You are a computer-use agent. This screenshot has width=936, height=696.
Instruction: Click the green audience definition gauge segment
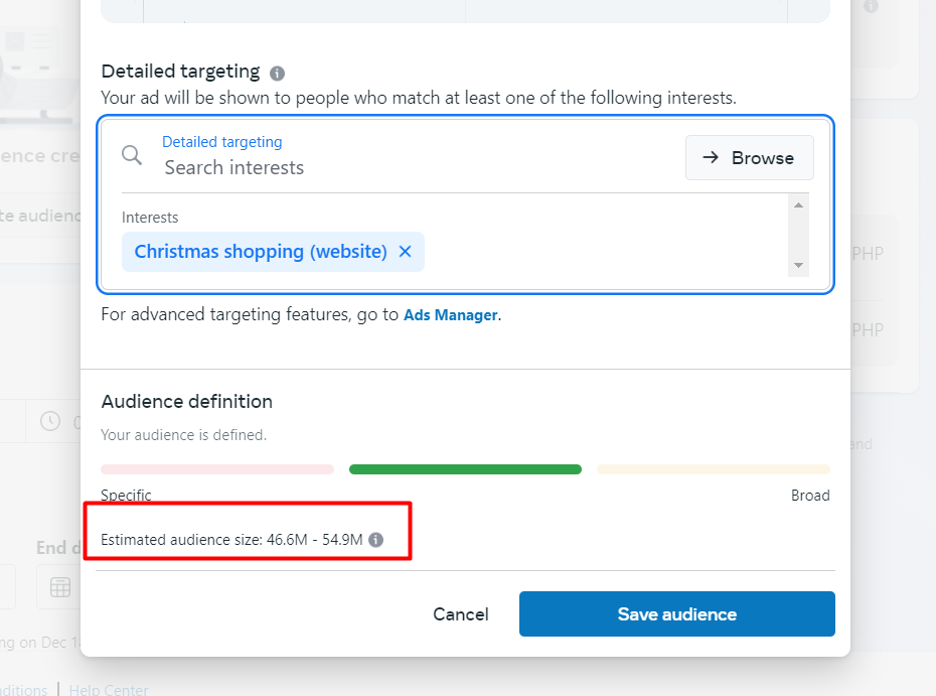coord(465,469)
